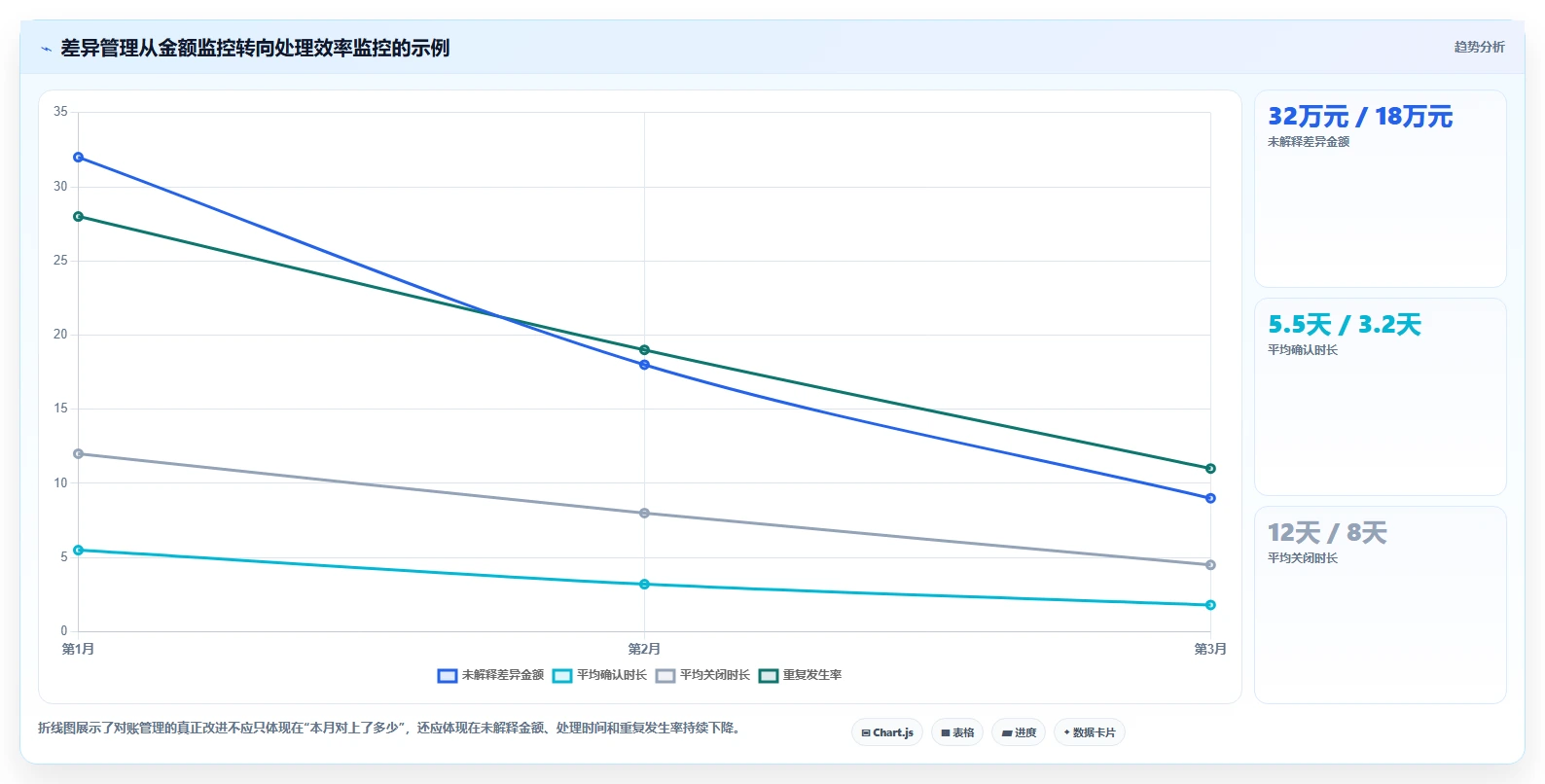Image resolution: width=1545 pixels, height=784 pixels.
Task: Click the Chart.js tag
Action: 887,732
